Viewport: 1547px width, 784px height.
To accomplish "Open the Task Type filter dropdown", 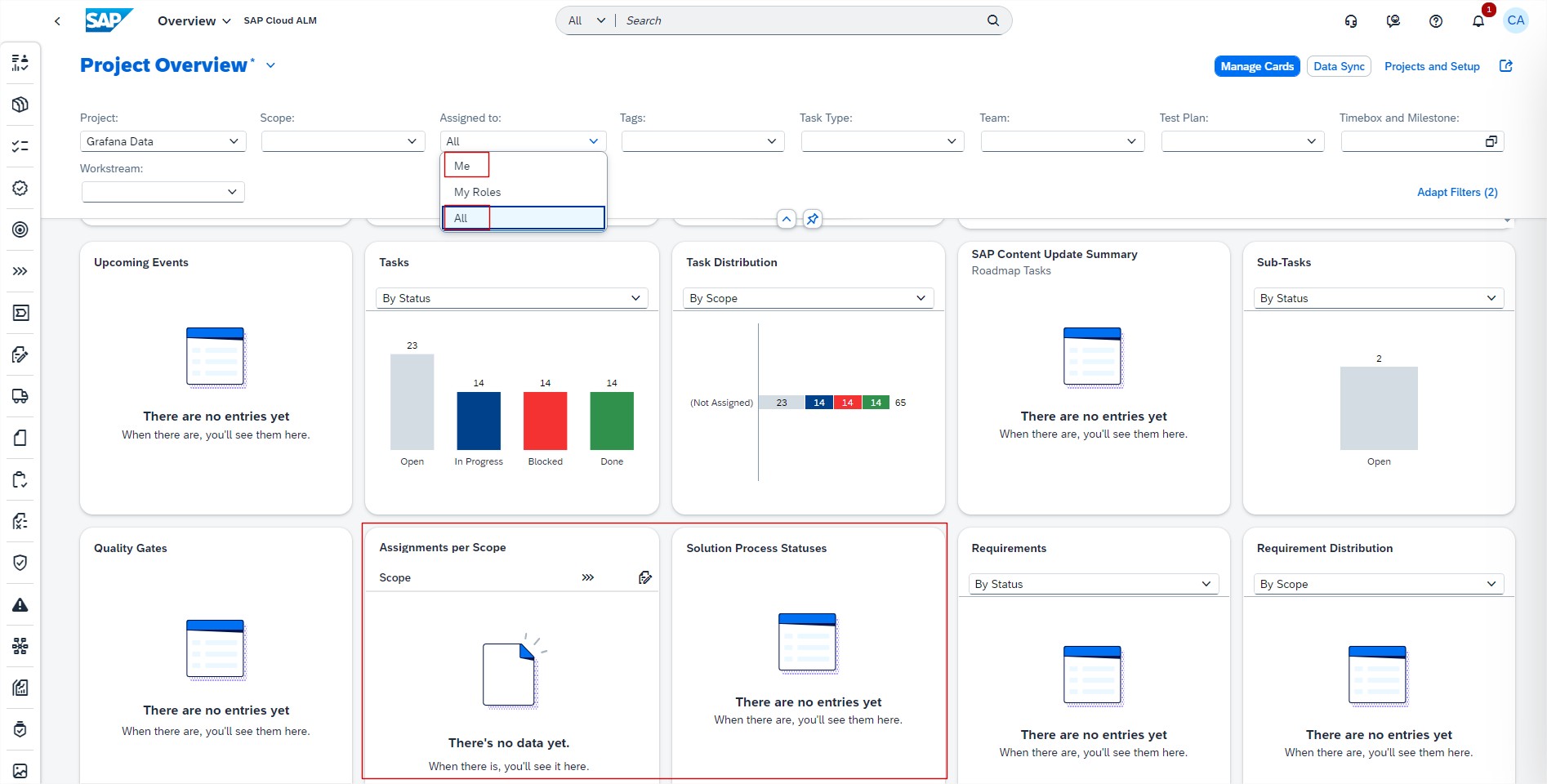I will [882, 141].
